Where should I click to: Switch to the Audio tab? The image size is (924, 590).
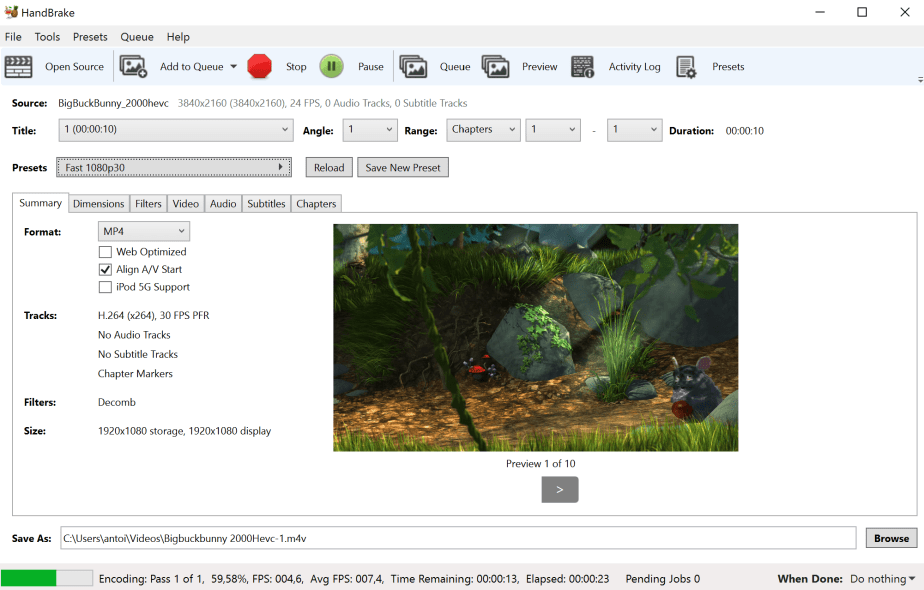click(223, 203)
